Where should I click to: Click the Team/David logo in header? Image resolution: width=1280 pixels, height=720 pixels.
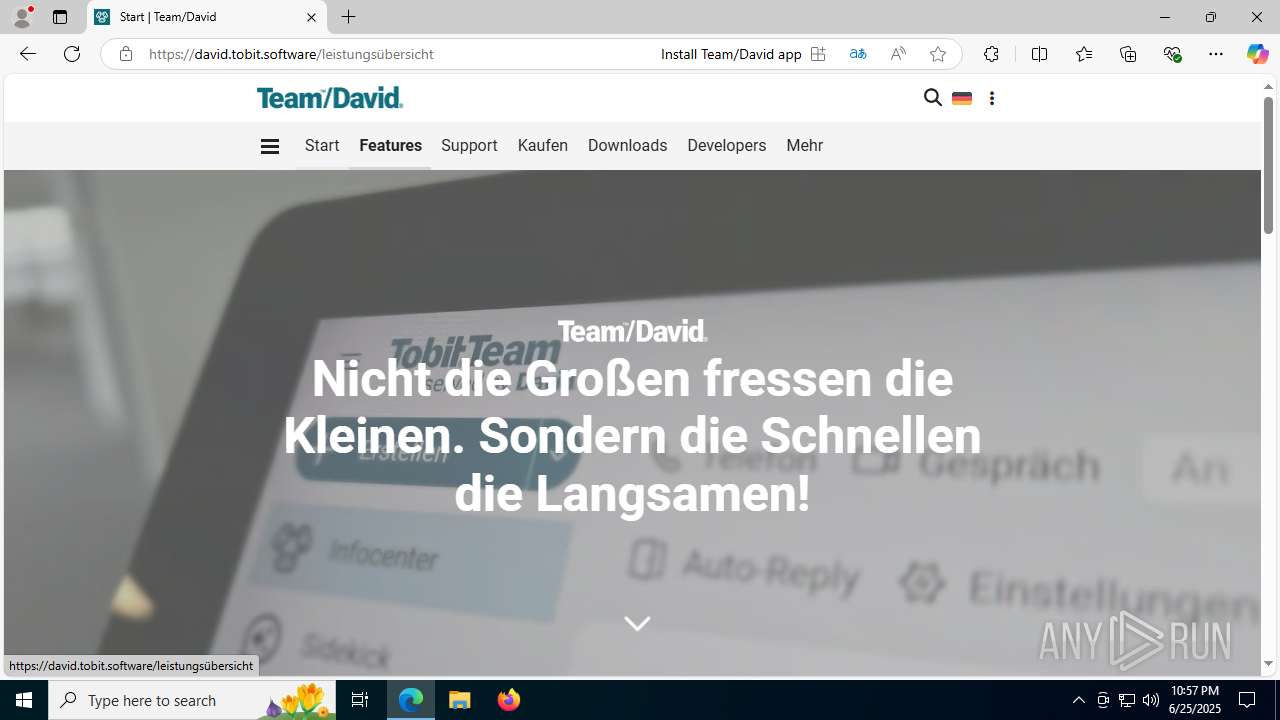[330, 97]
